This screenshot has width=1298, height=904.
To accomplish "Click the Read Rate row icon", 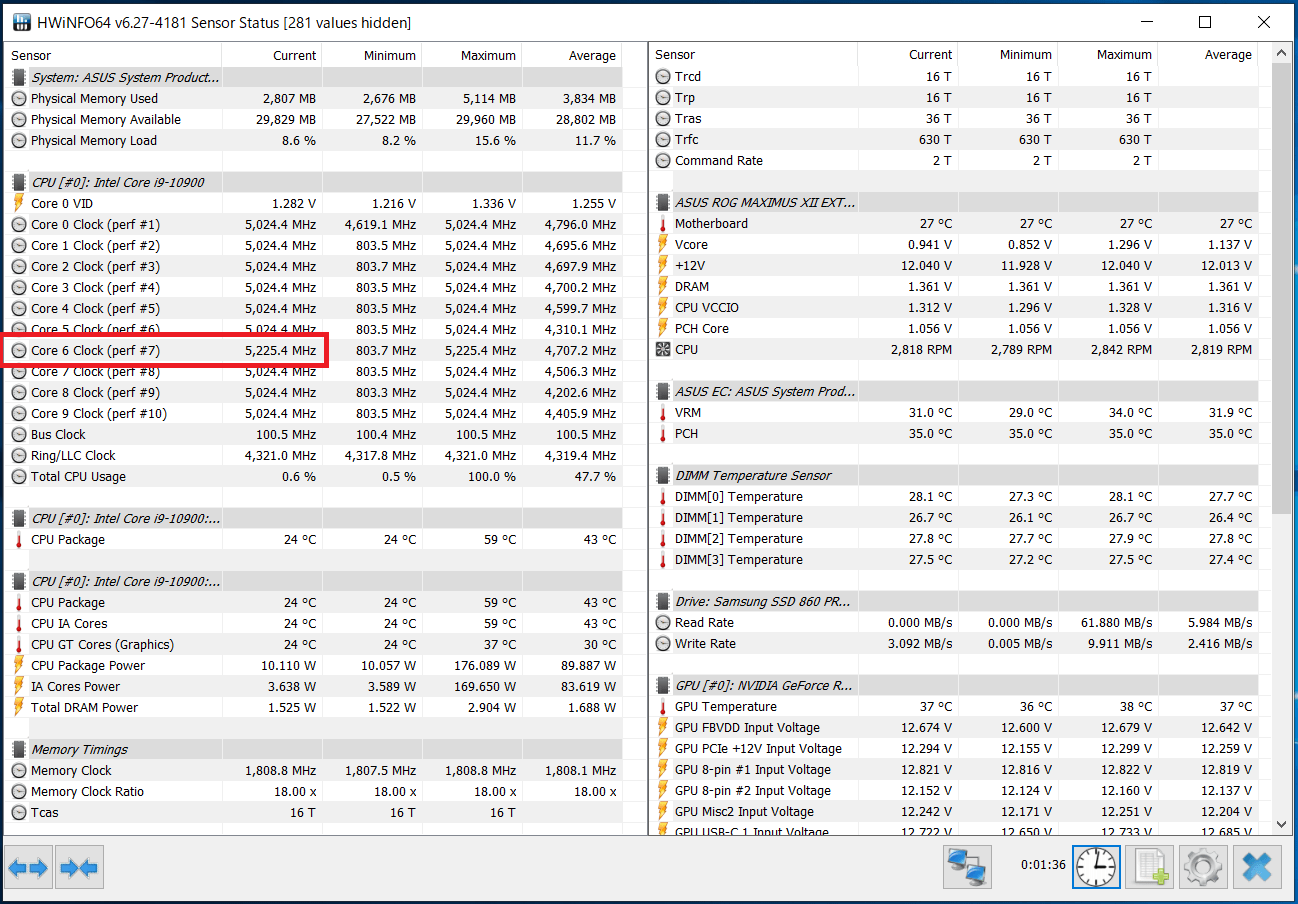I will coord(662,622).
